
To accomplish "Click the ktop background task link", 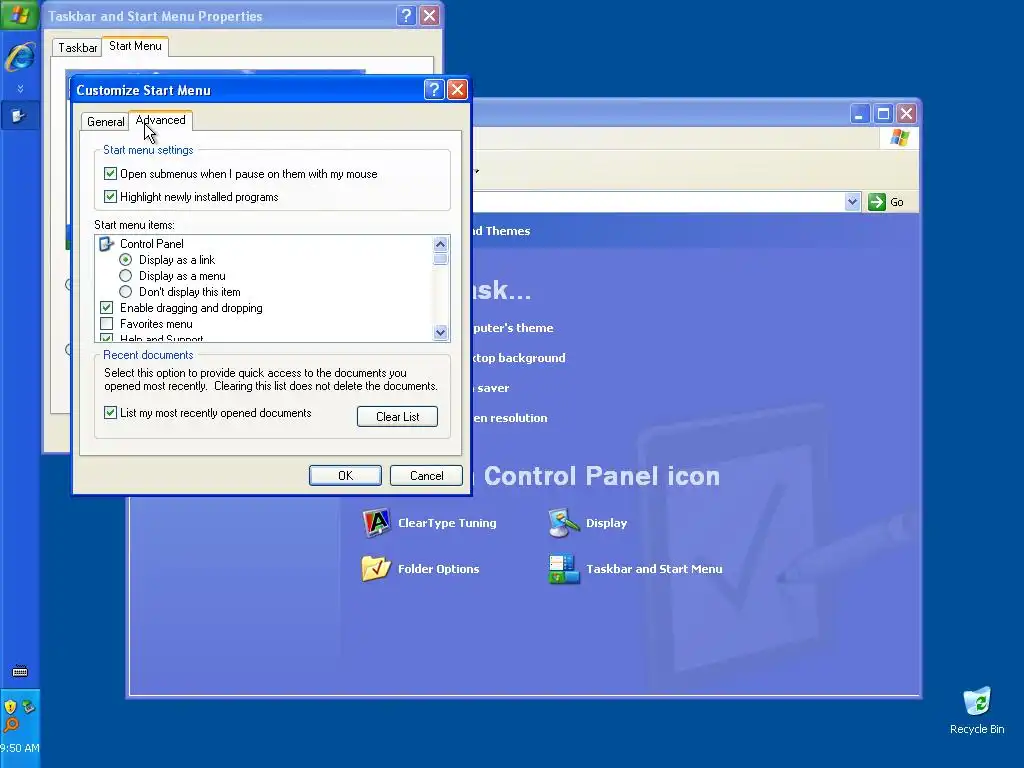I will (519, 358).
